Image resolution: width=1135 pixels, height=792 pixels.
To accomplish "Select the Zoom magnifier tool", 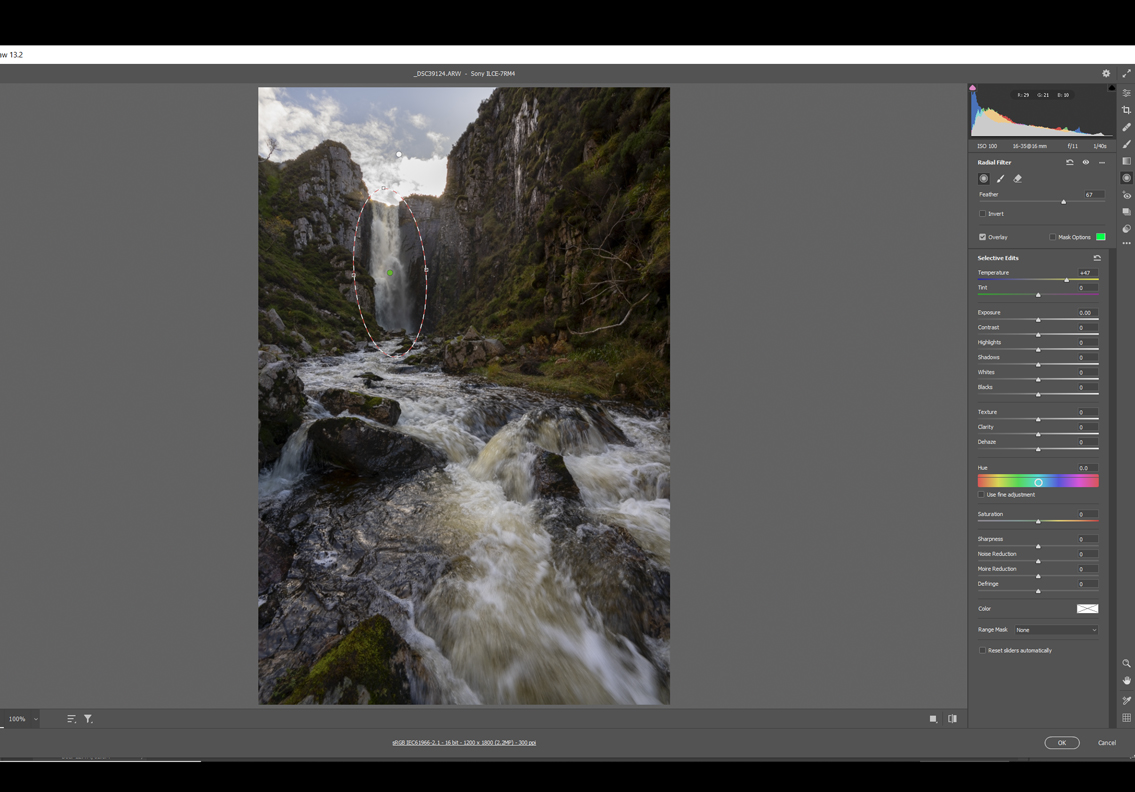I will coord(1126,663).
